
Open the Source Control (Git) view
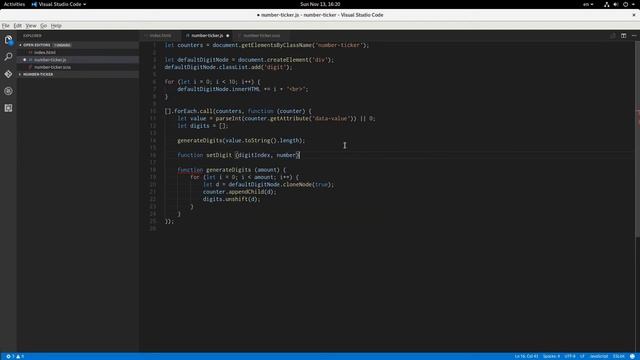(x=8, y=74)
